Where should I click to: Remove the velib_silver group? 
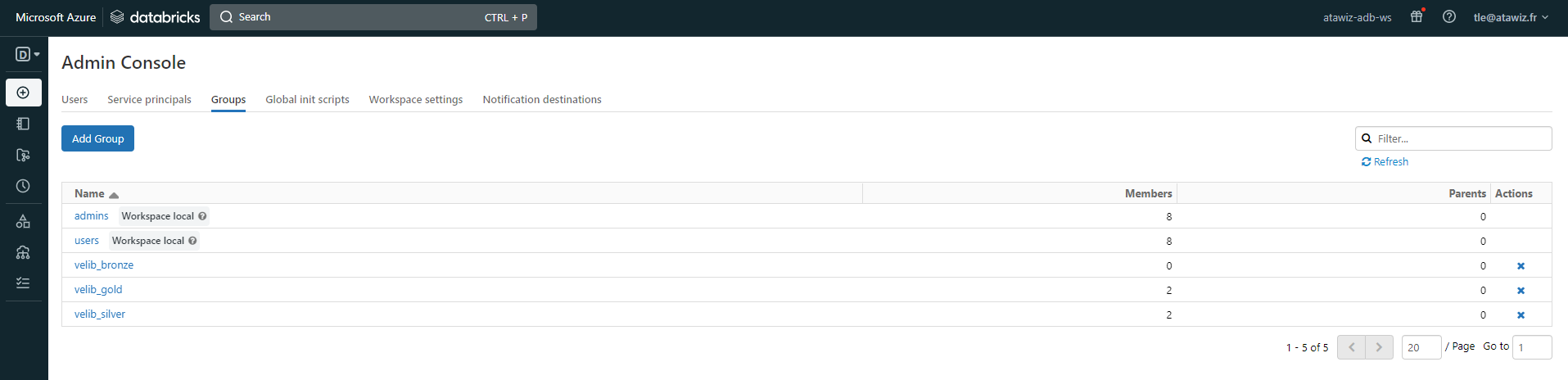click(1521, 315)
